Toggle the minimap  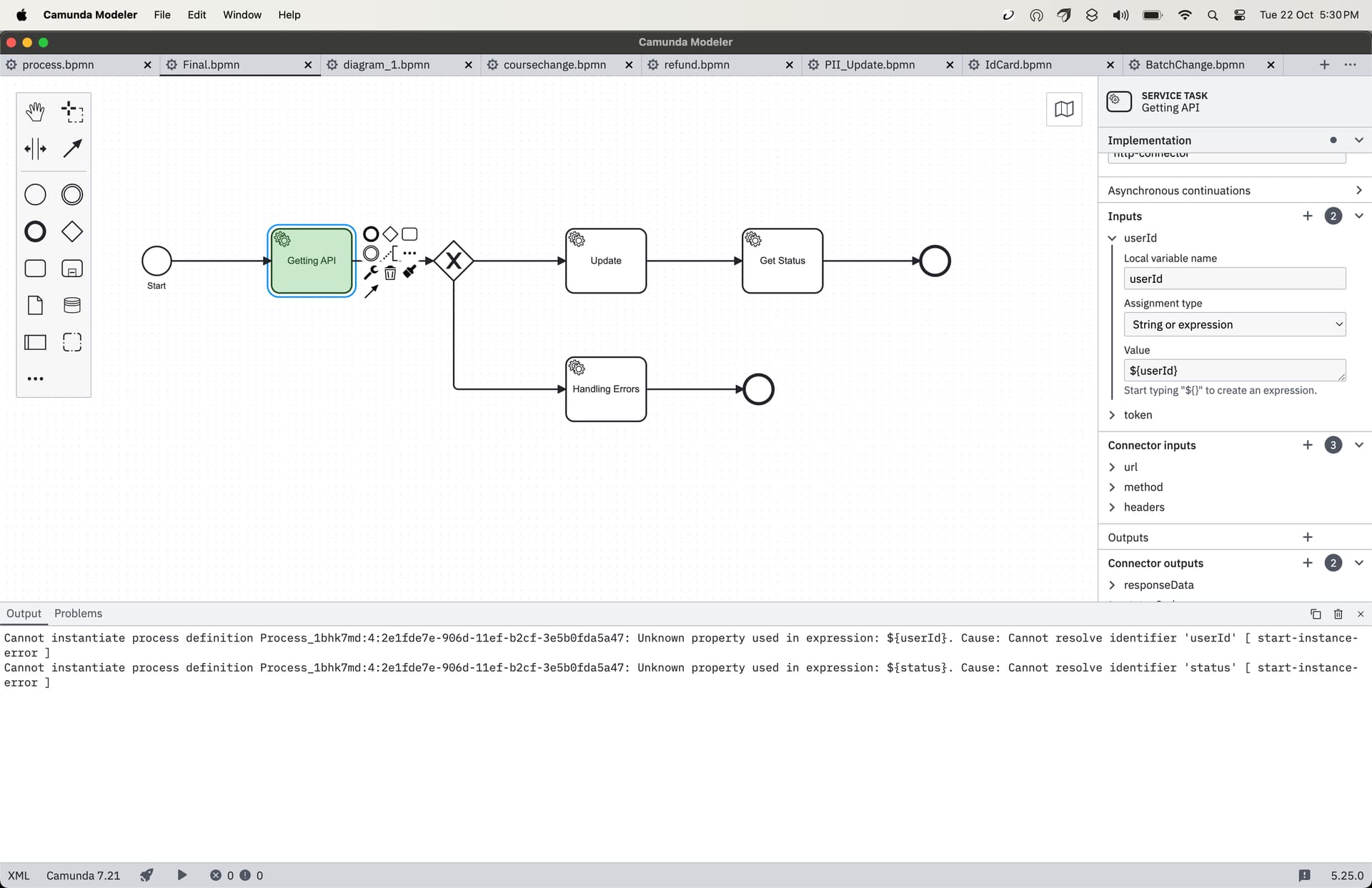1064,109
